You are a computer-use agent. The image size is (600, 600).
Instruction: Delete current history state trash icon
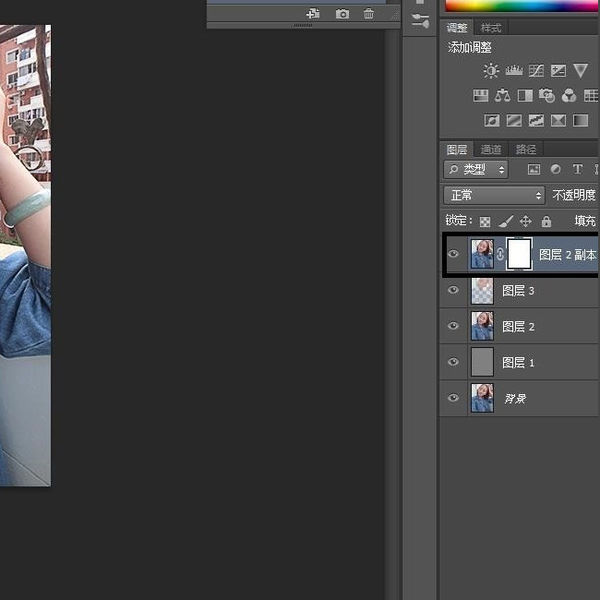tap(368, 14)
